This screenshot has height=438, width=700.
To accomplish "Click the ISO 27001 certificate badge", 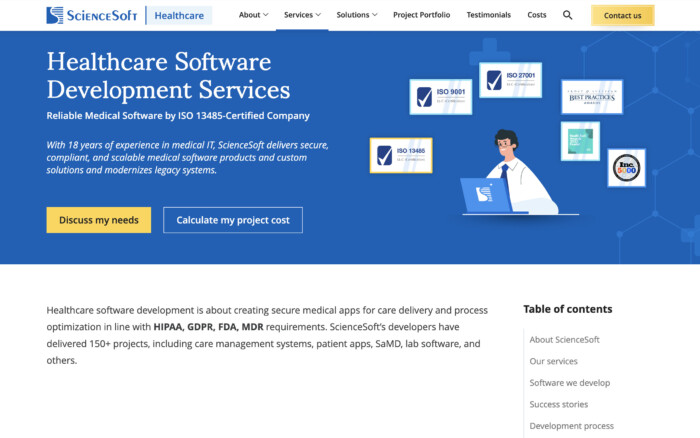I will pos(510,80).
